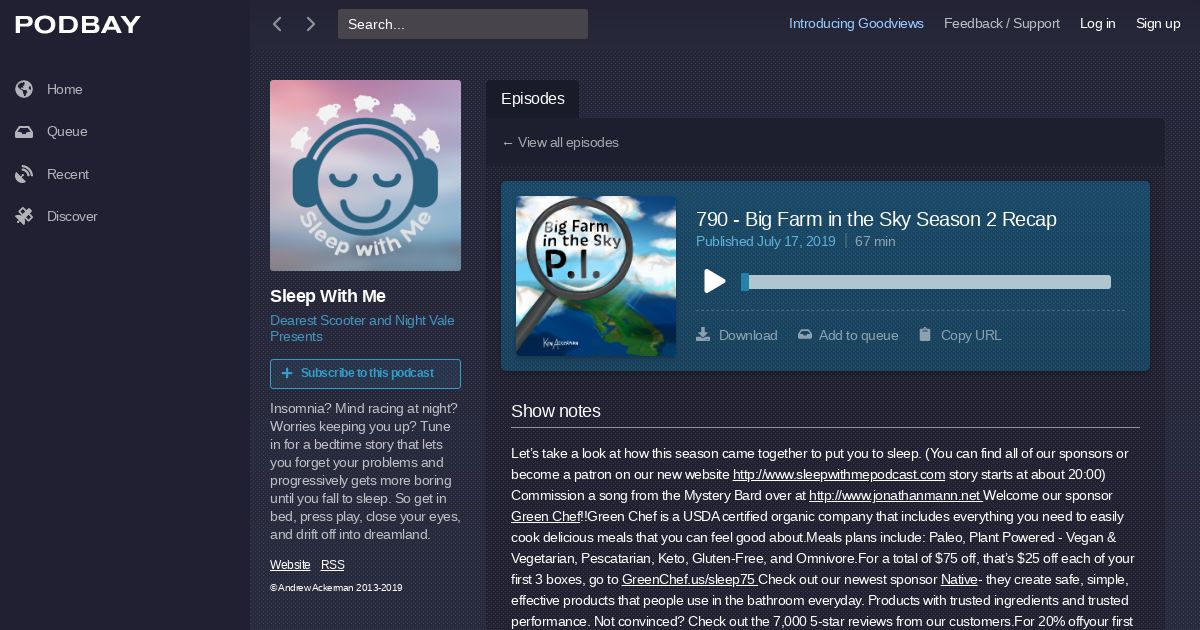Click the Queue inbox icon
1200x630 pixels.
pos(24,131)
